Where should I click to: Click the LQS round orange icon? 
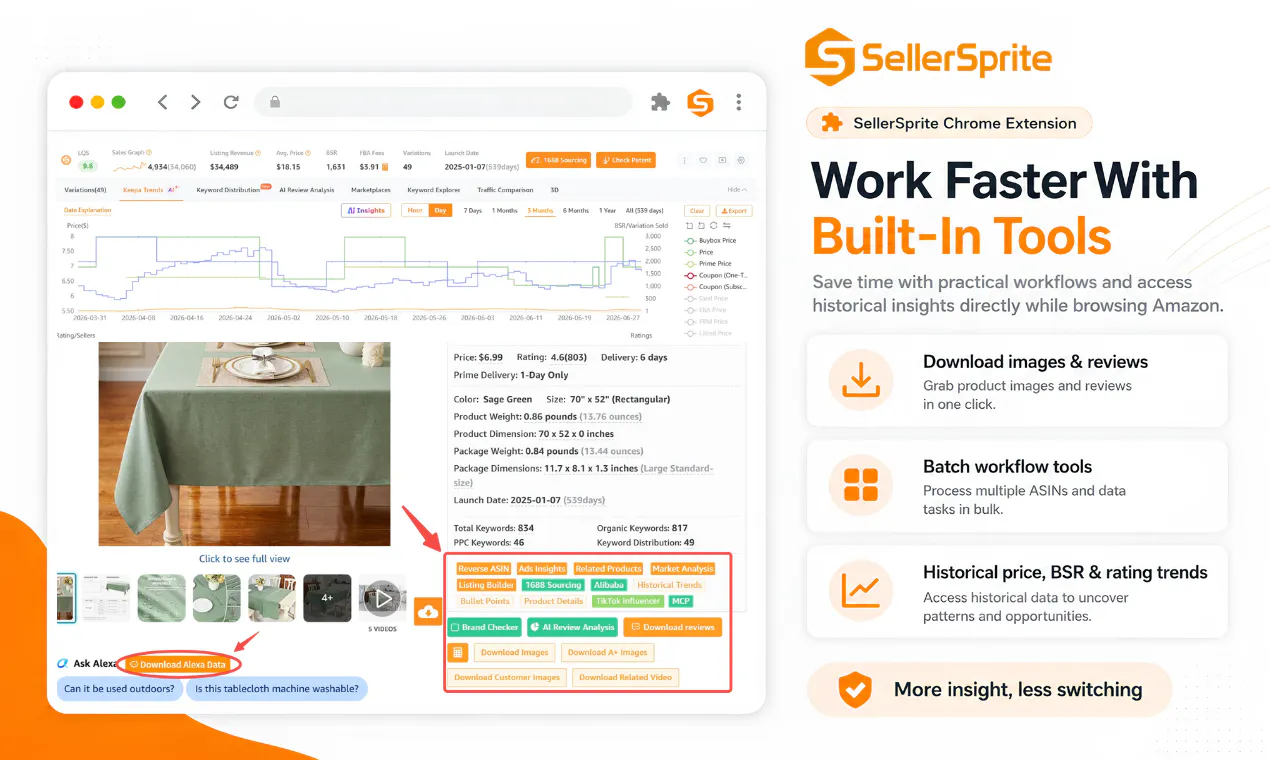(x=67, y=160)
